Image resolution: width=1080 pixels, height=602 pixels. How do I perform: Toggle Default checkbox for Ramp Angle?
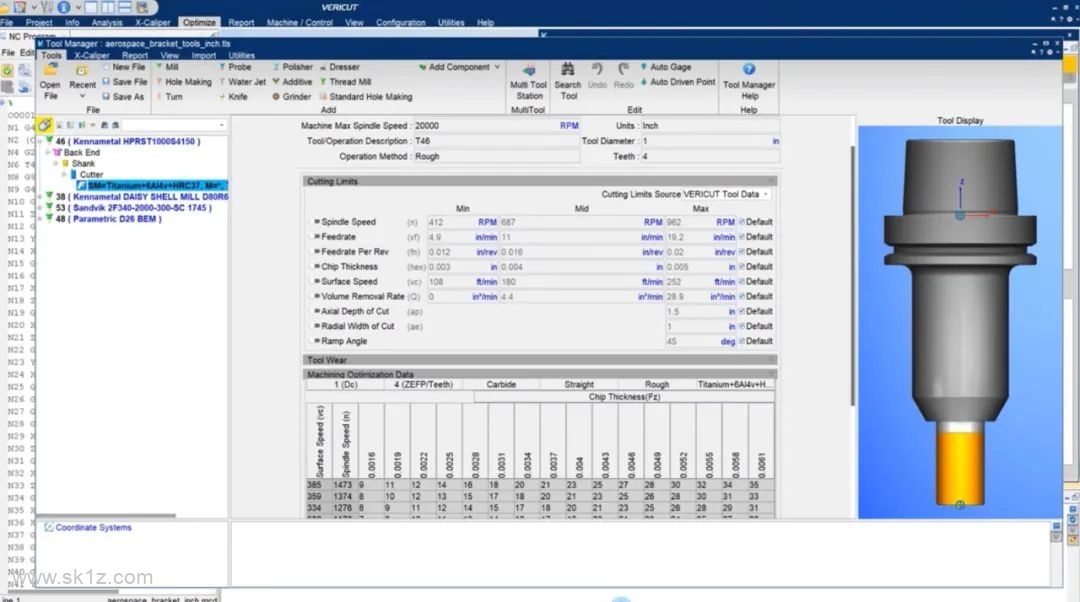click(742, 341)
